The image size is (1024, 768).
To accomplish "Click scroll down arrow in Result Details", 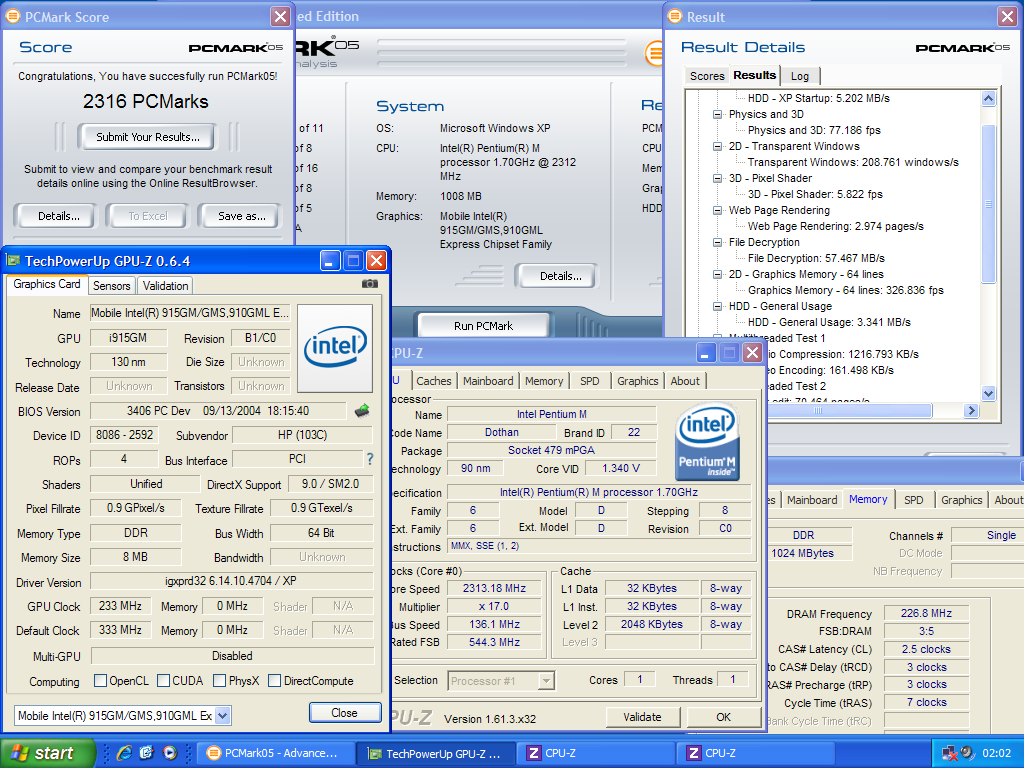I will (988, 393).
